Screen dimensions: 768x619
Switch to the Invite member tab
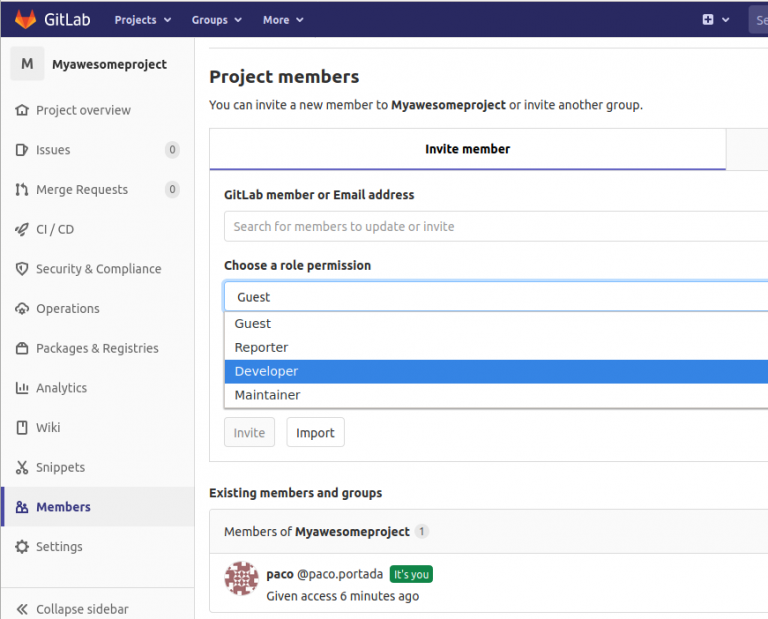468,149
